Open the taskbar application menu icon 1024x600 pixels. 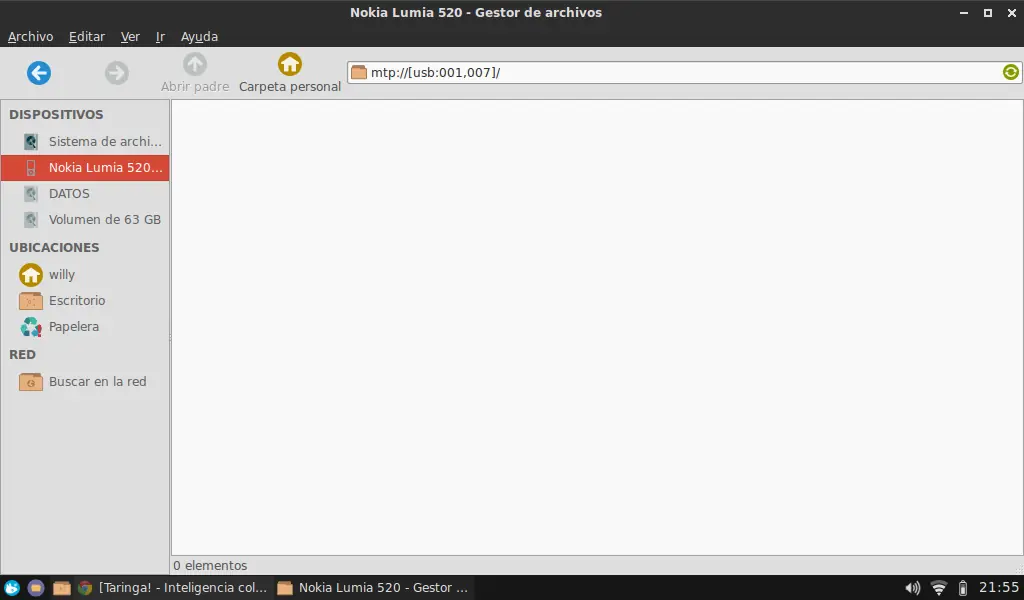[x=12, y=588]
